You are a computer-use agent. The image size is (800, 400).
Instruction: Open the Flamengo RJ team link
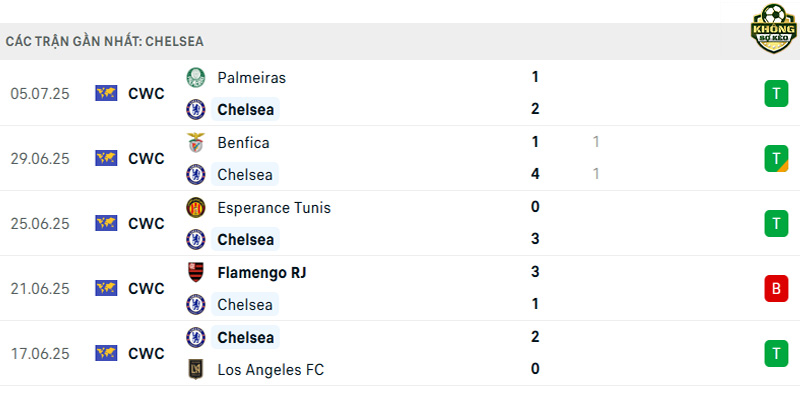click(262, 273)
